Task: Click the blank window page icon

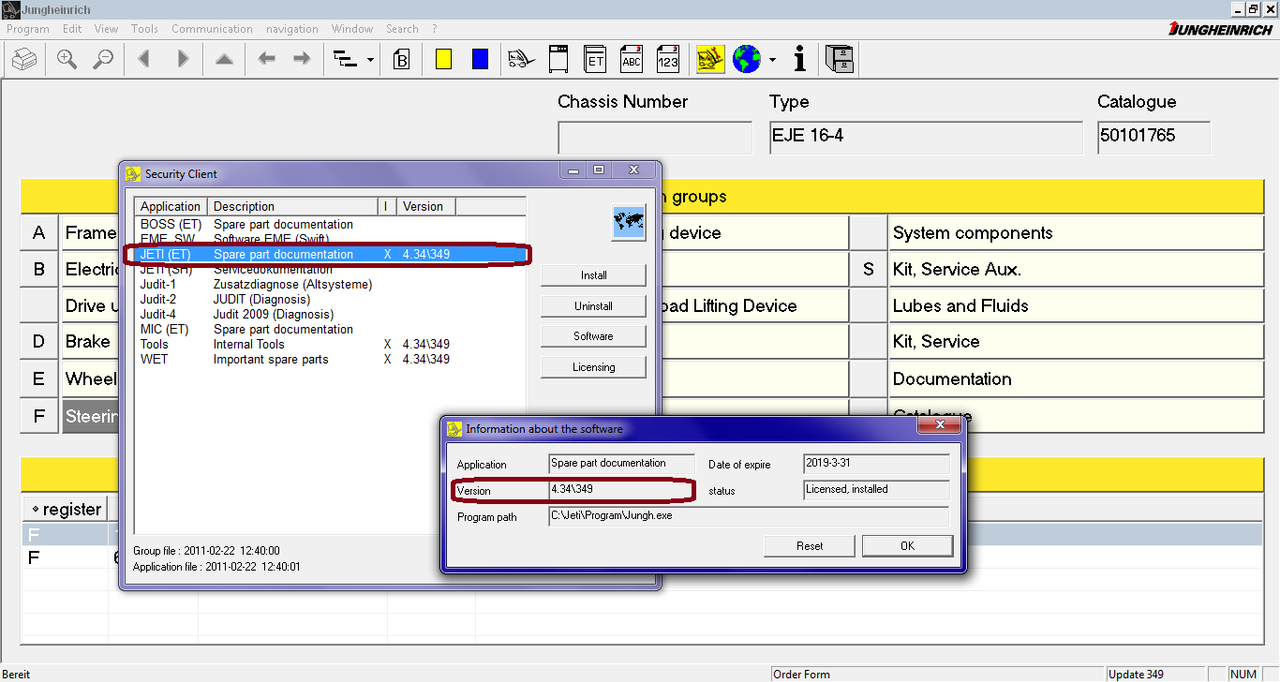Action: tap(559, 60)
